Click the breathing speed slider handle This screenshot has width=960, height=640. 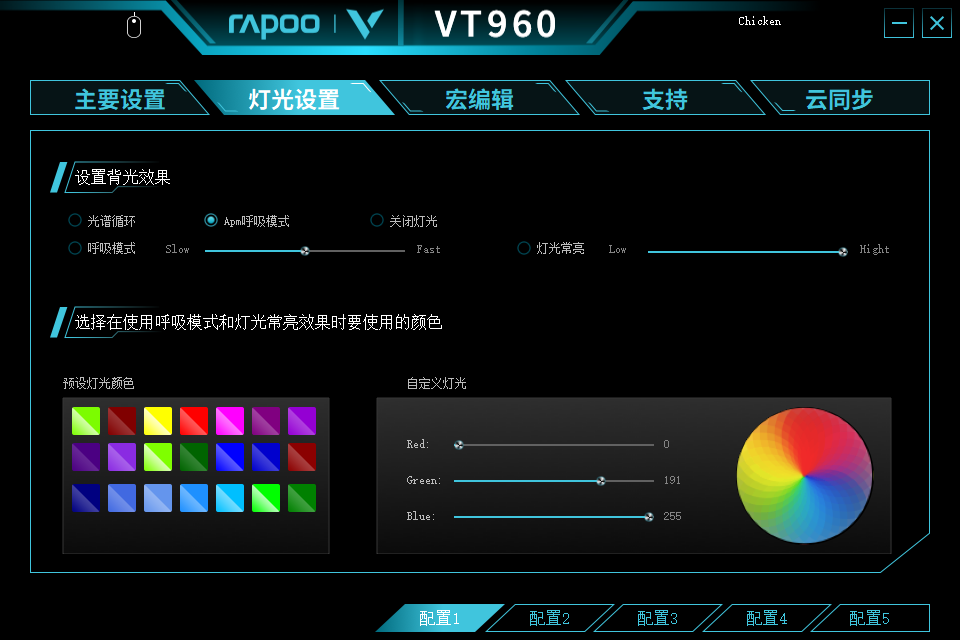304,250
